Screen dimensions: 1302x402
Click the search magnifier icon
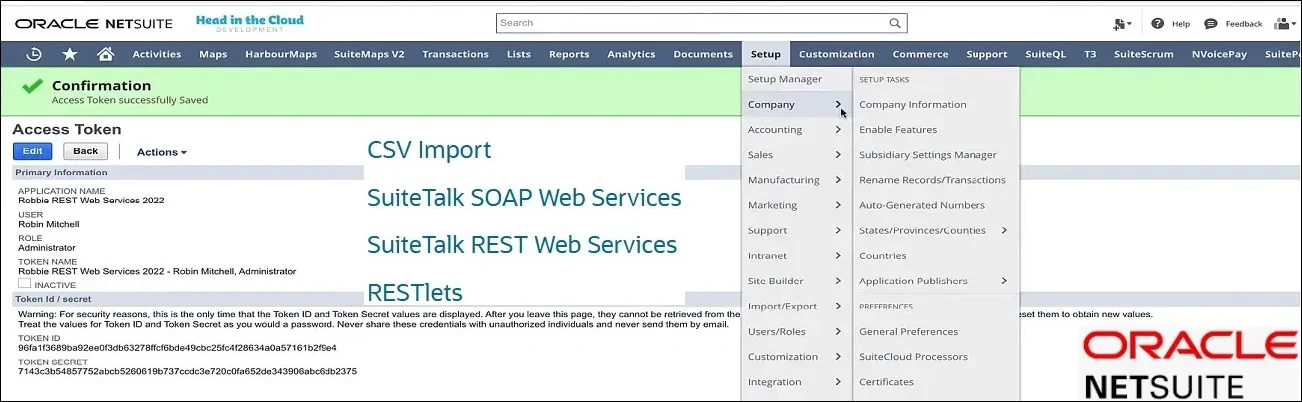(893, 23)
